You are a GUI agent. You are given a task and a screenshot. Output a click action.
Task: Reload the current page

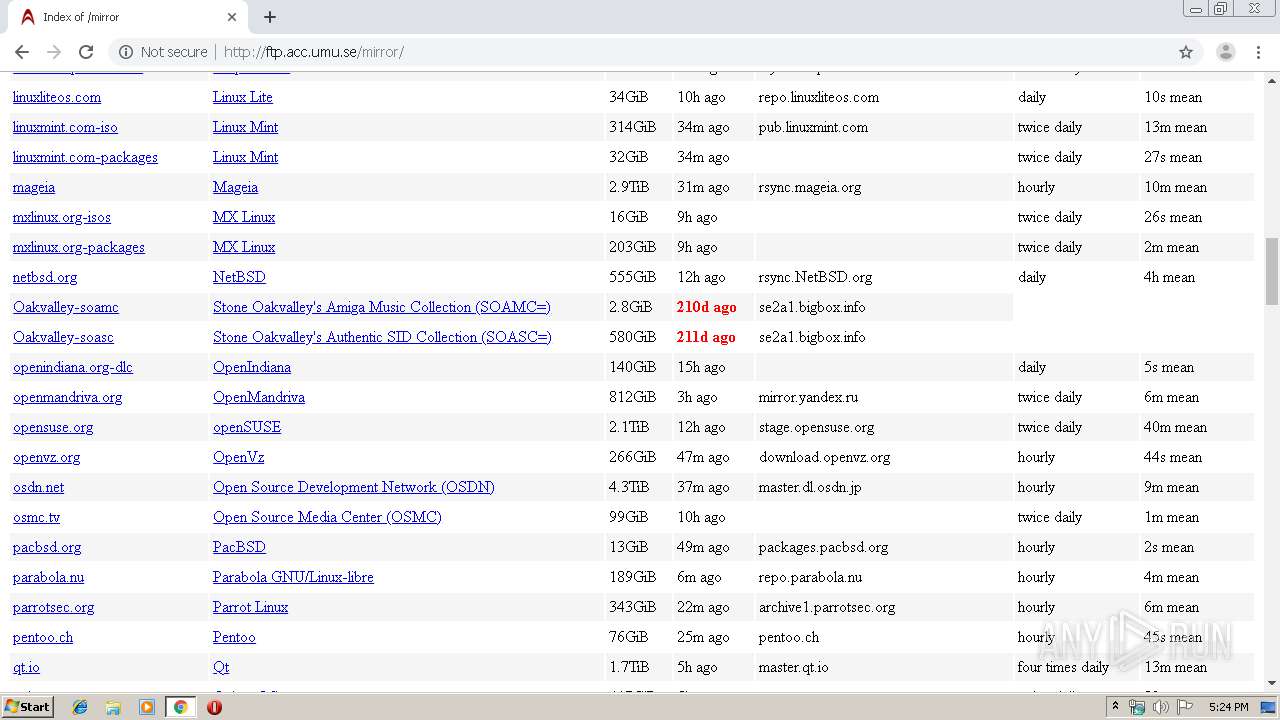(86, 52)
